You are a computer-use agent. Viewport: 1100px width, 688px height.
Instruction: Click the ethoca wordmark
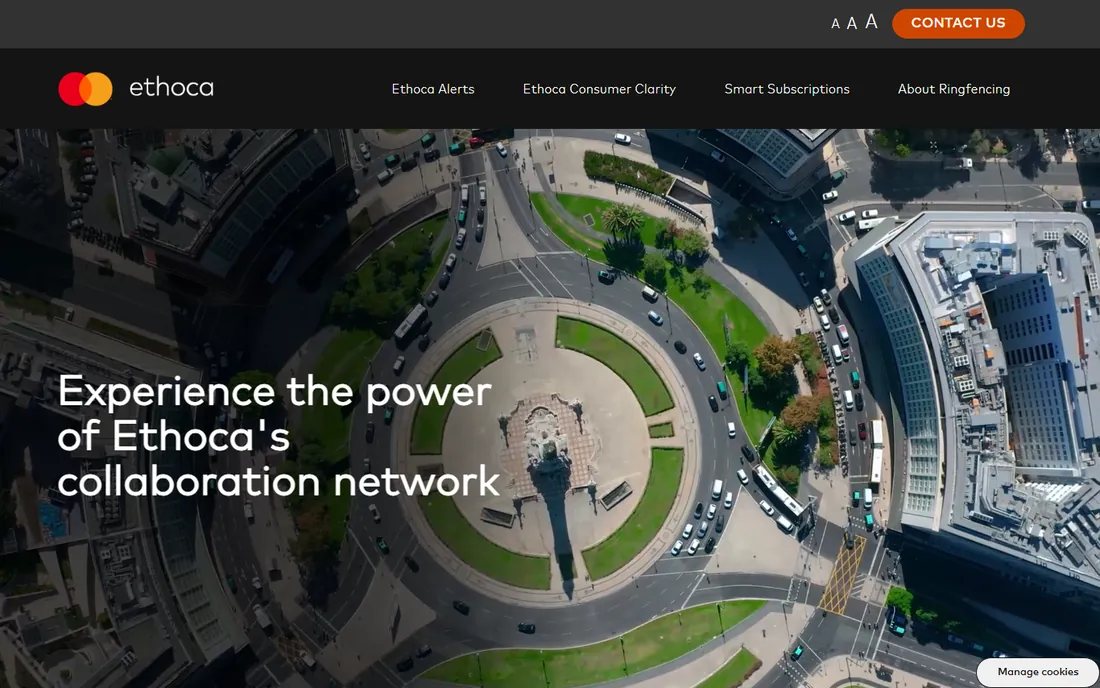(x=171, y=88)
